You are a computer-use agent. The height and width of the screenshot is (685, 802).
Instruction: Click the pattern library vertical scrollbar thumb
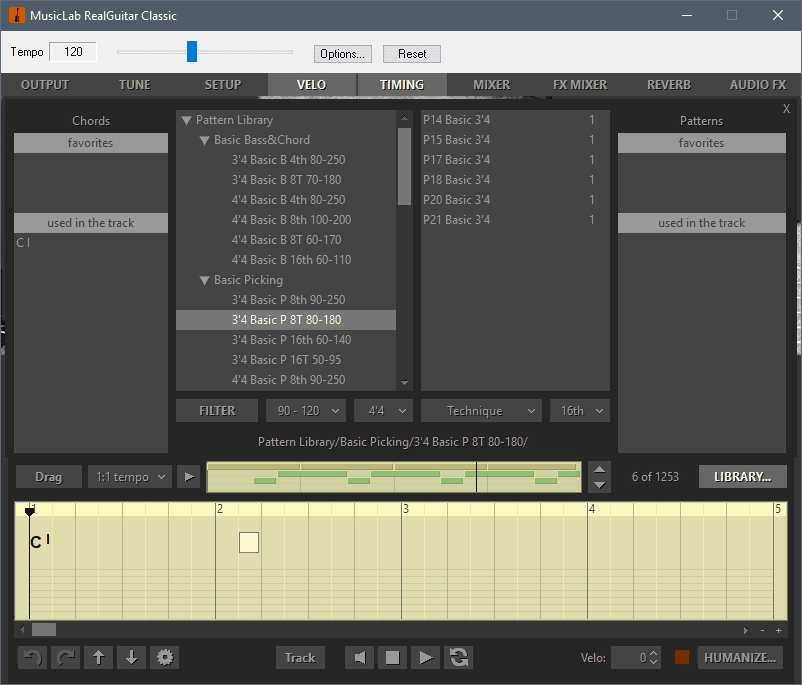[405, 166]
